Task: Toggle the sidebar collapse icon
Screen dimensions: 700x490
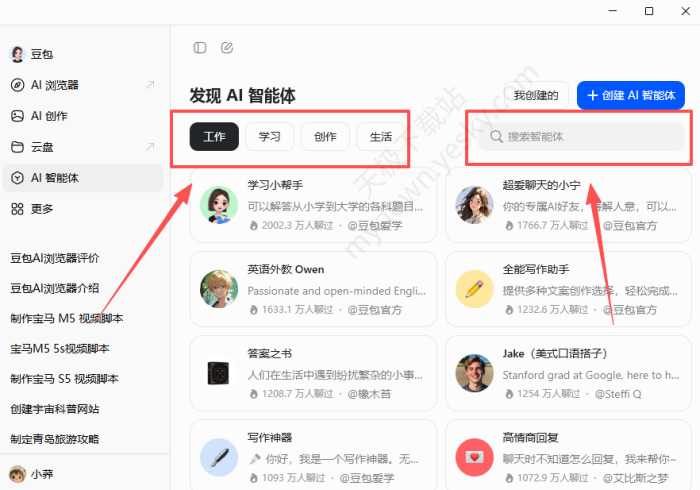Action: [x=200, y=47]
